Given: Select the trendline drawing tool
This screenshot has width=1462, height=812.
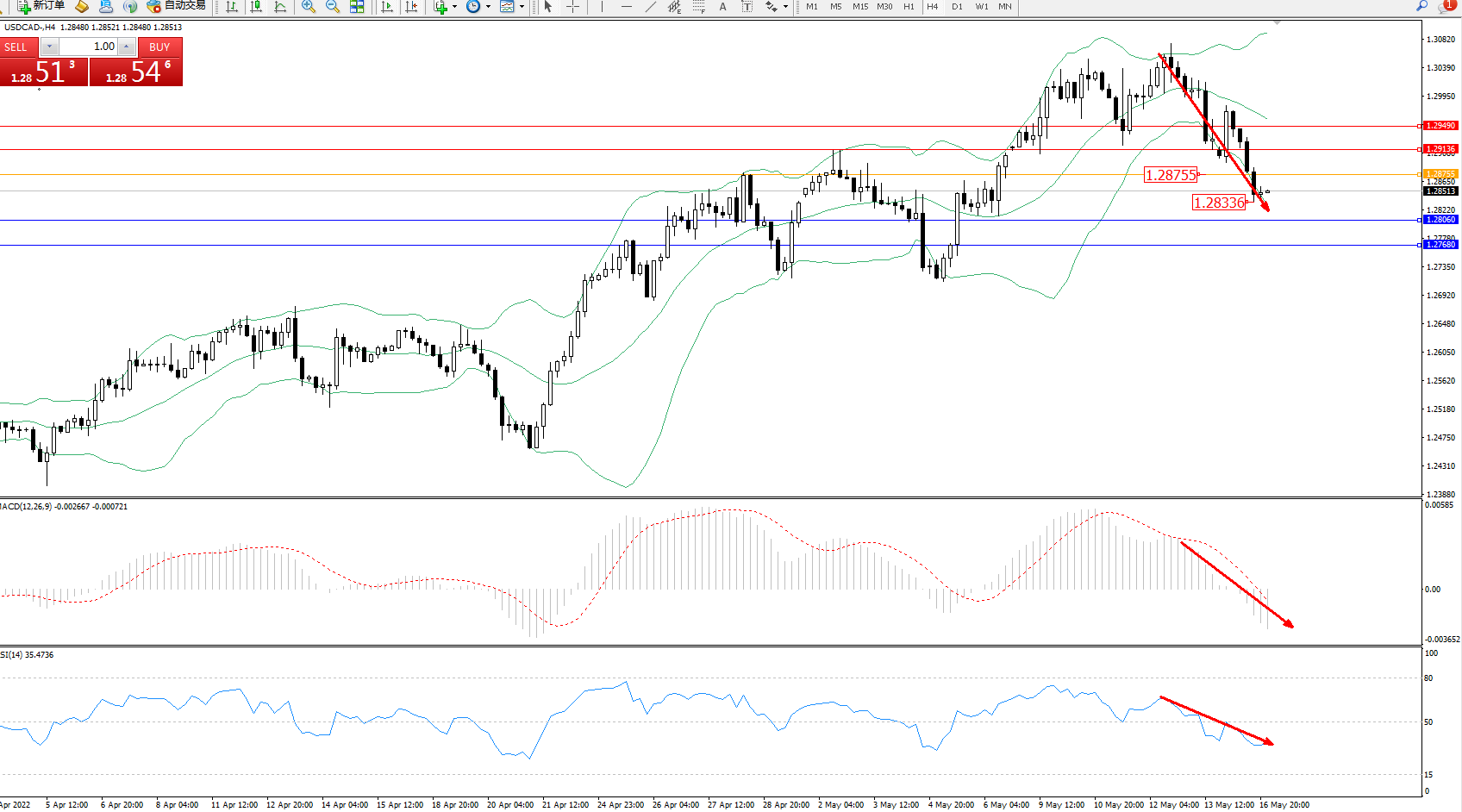Looking at the screenshot, I should (x=651, y=7).
